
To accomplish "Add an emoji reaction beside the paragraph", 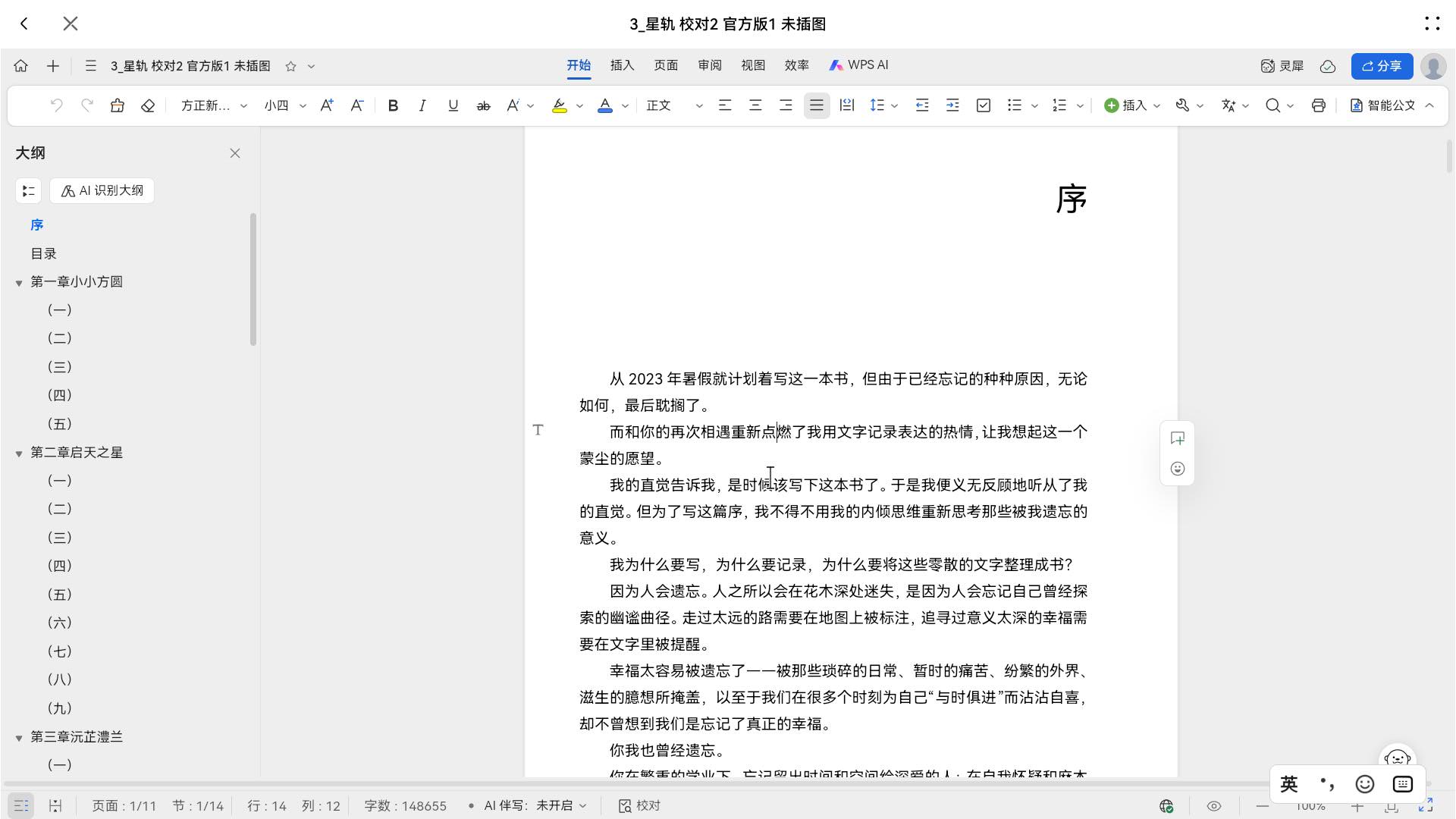I will [1178, 469].
